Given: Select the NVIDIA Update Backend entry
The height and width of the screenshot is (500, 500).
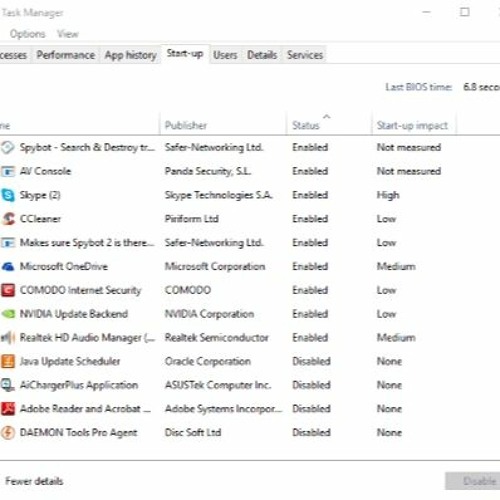Looking at the screenshot, I should pos(74,314).
